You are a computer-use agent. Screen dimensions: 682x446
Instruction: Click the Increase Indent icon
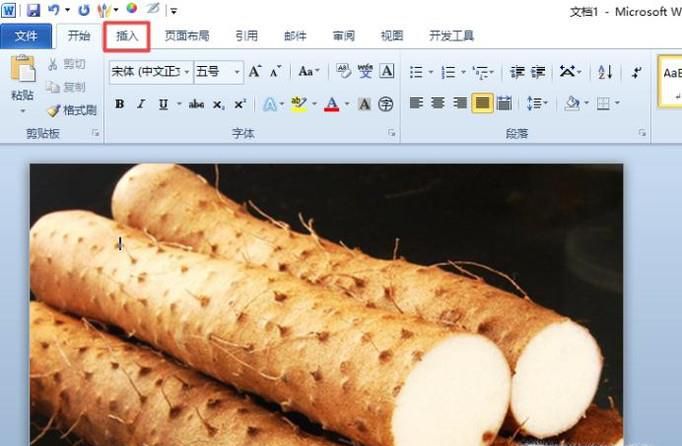(x=538, y=72)
